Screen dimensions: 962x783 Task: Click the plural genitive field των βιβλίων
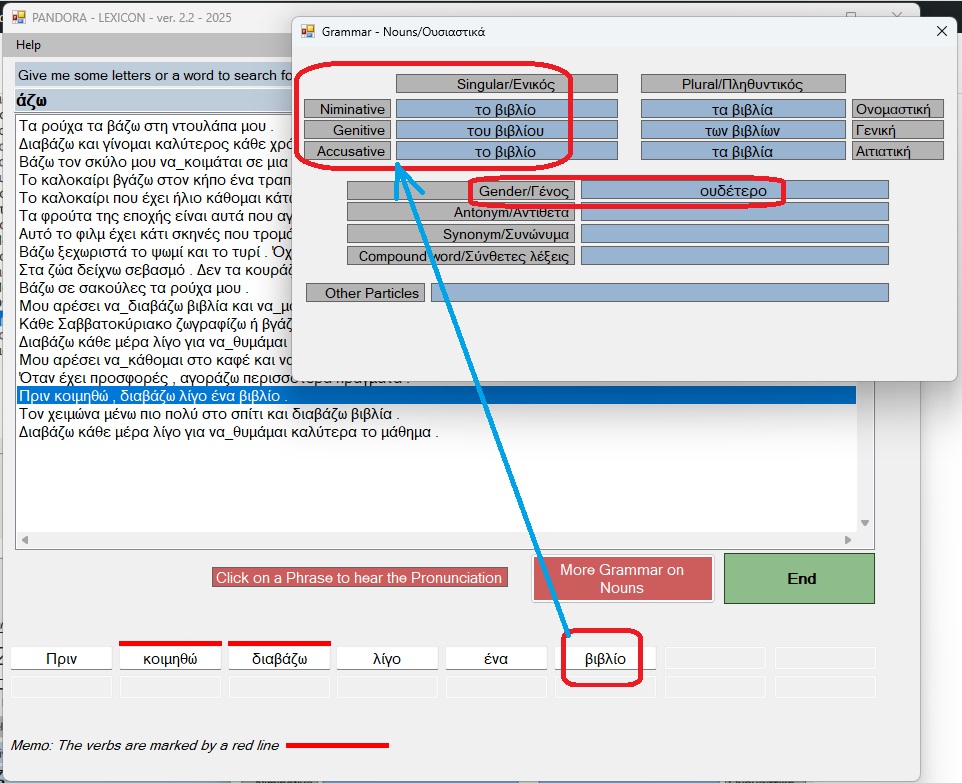click(x=741, y=131)
